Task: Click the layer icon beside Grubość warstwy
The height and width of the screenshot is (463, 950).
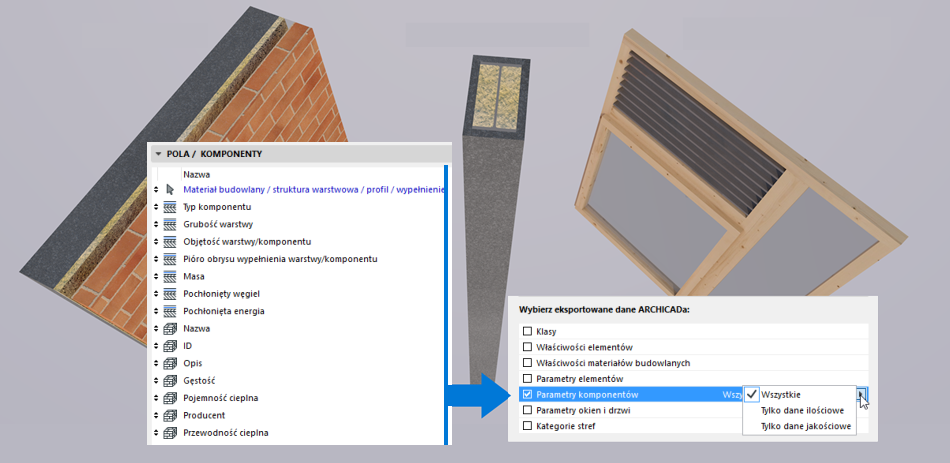Action: [x=170, y=224]
